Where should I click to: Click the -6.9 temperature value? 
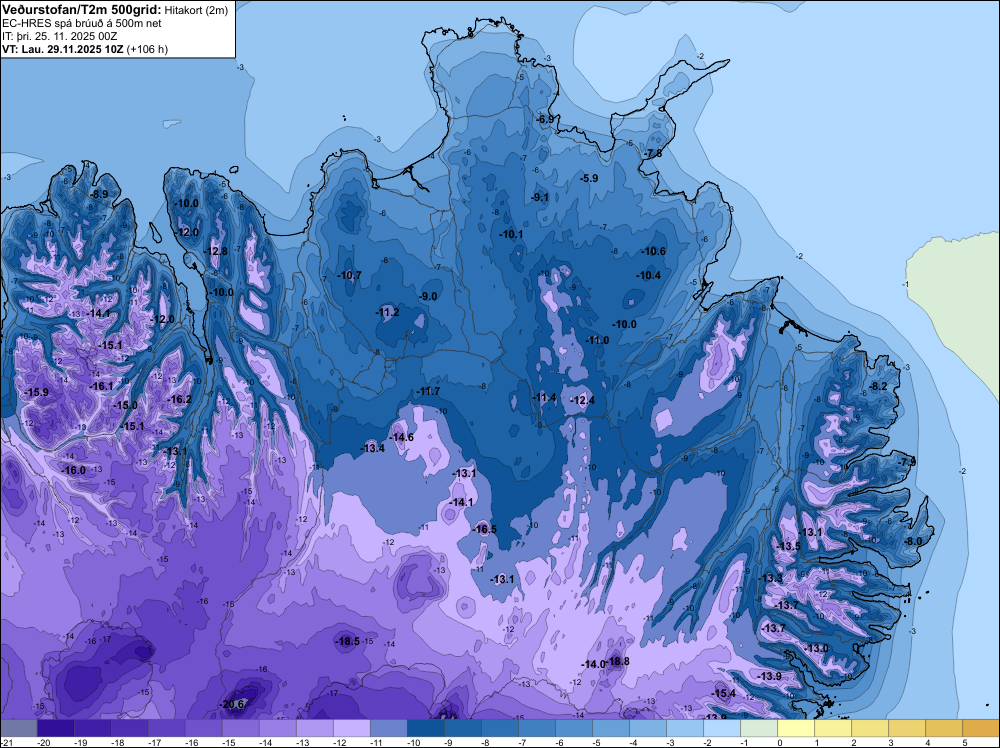pos(545,119)
